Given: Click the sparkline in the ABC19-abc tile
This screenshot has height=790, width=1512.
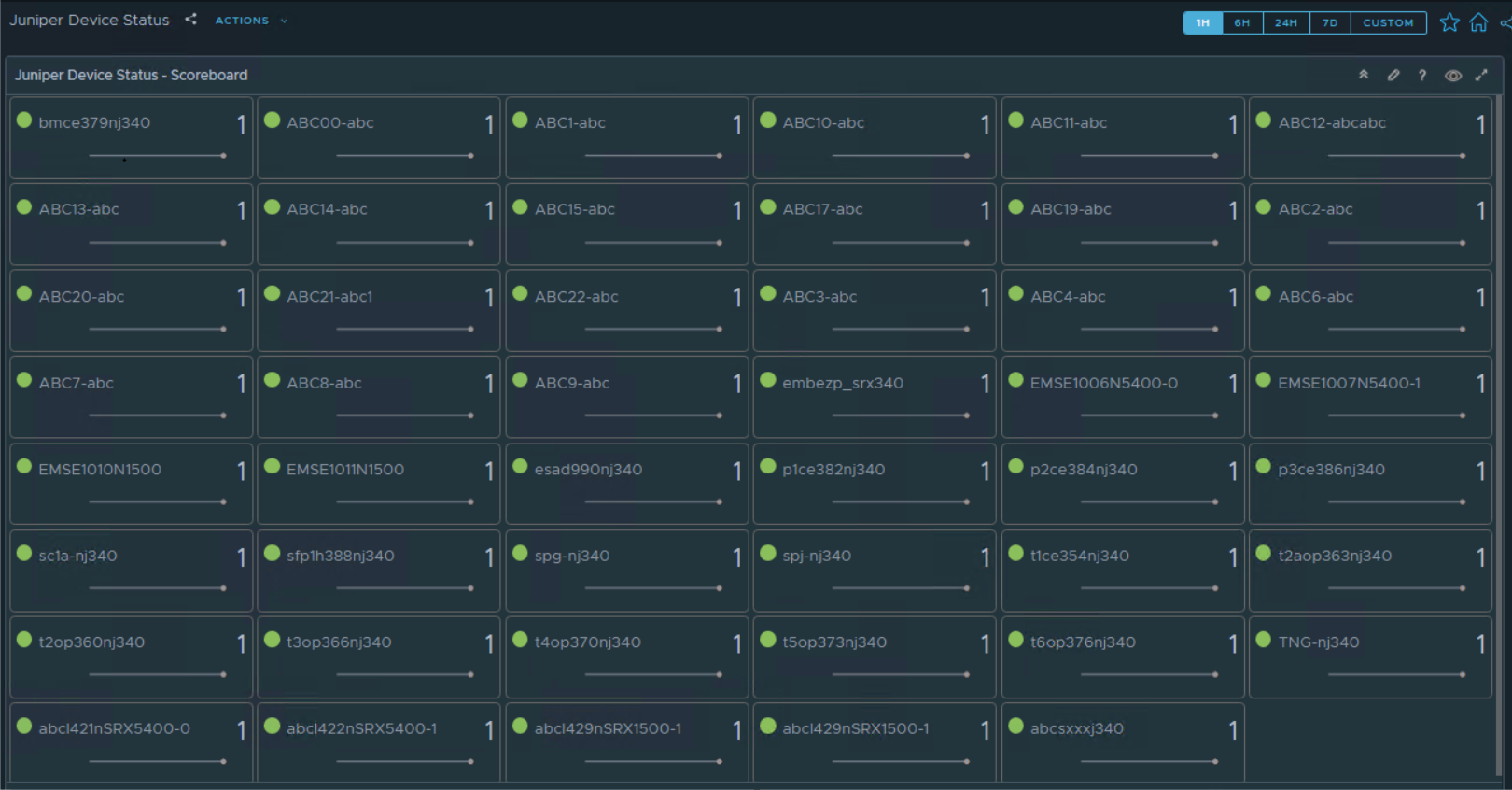Looking at the screenshot, I should [1149, 243].
